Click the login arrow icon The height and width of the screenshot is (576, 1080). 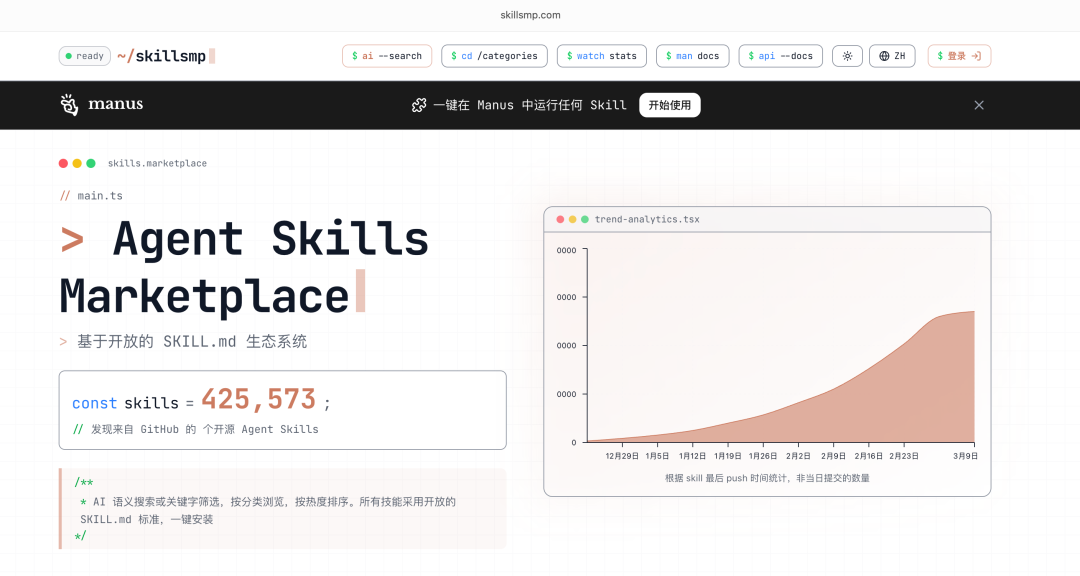click(x=976, y=56)
